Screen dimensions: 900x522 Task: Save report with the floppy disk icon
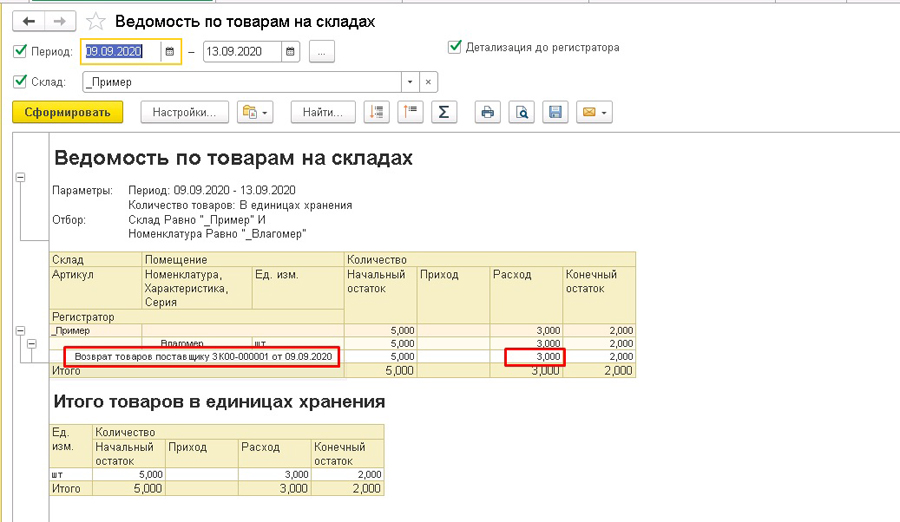tap(556, 113)
